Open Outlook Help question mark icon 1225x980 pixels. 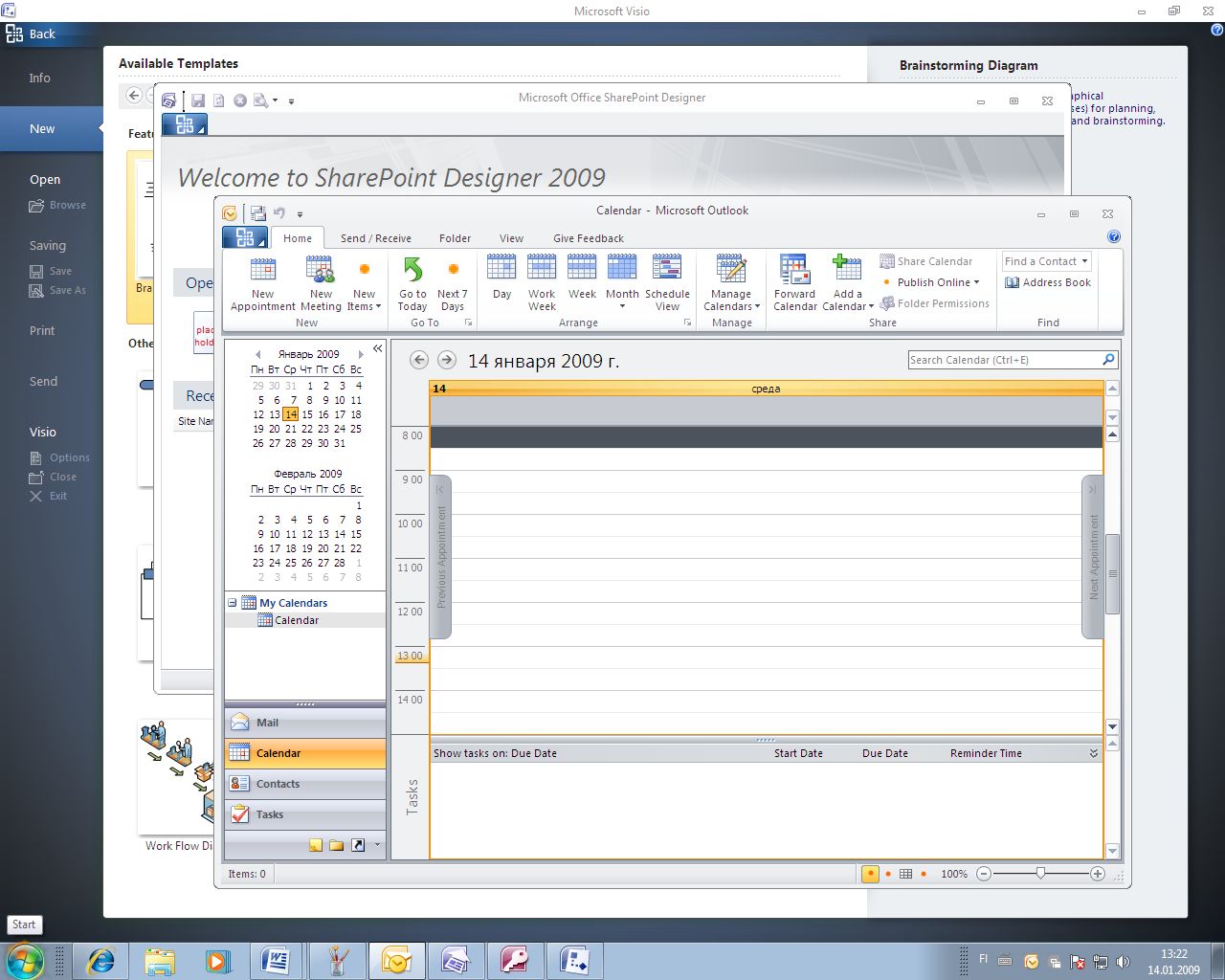point(1113,236)
